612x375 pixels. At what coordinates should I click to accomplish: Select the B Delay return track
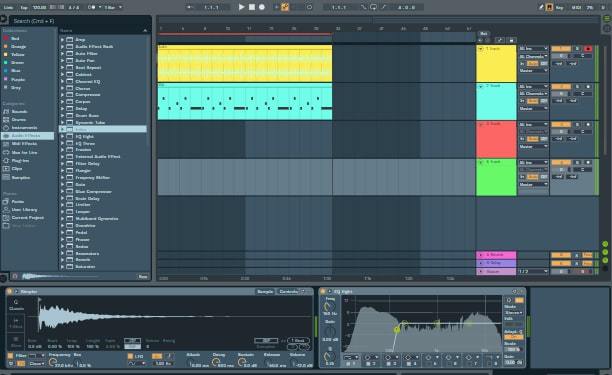pyautogui.click(x=496, y=263)
